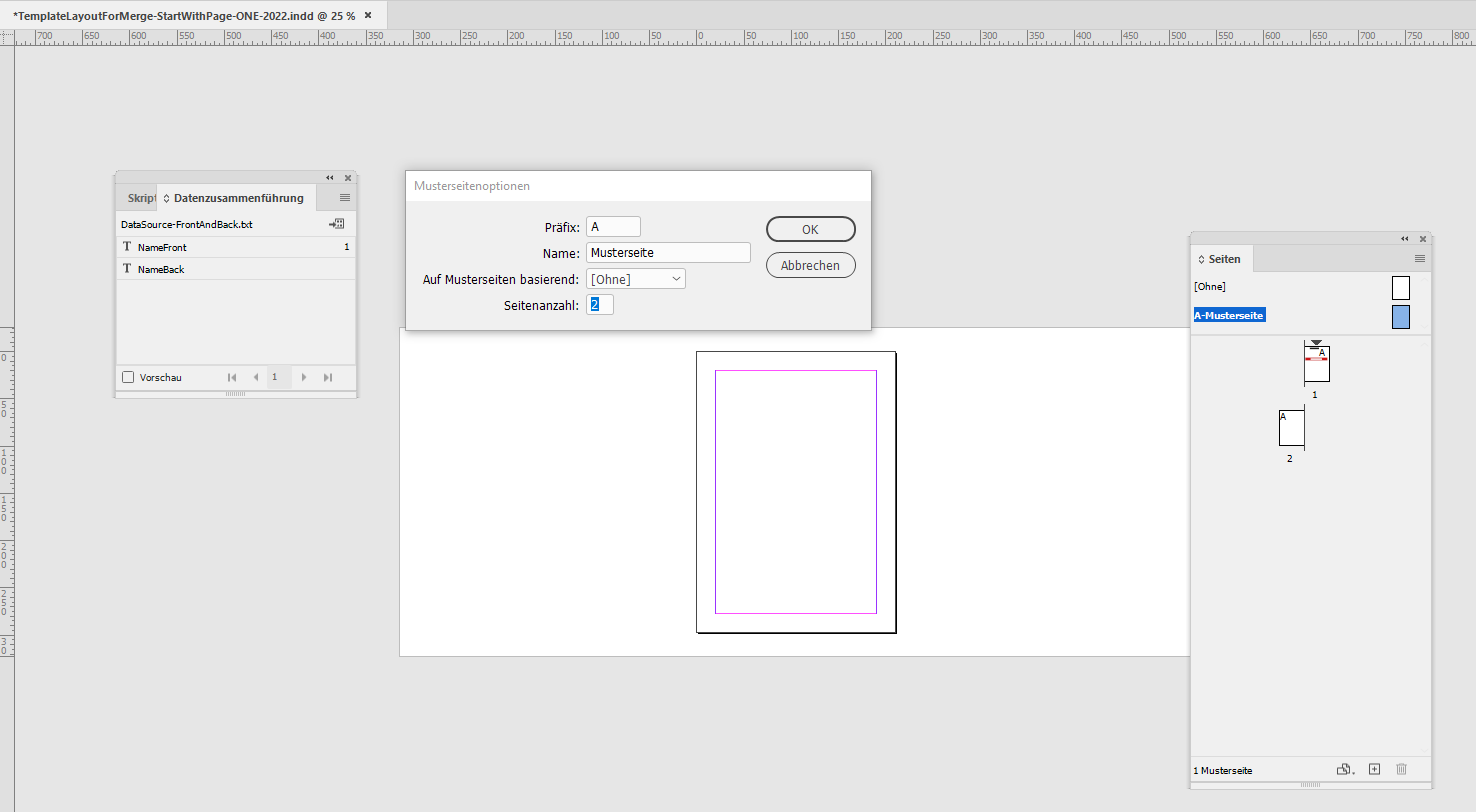Click the Abbrechen button
This screenshot has width=1476, height=812.
tap(810, 265)
